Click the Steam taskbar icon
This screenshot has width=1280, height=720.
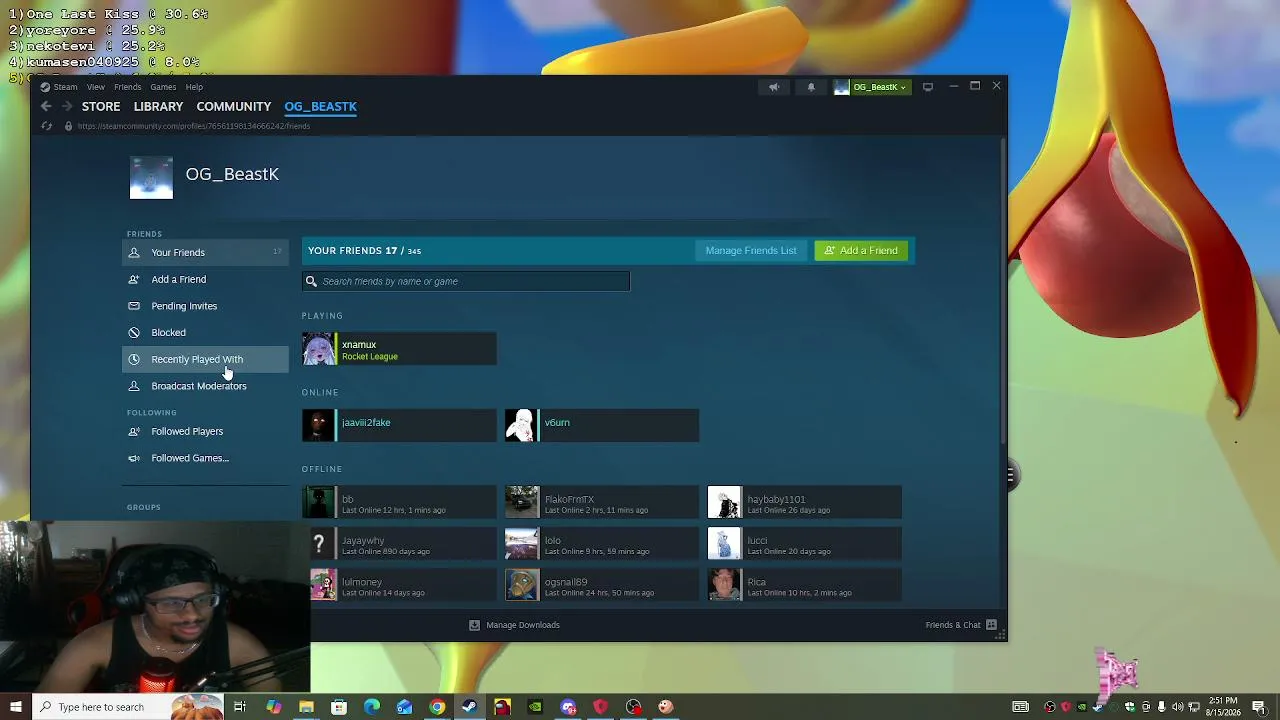[x=469, y=707]
